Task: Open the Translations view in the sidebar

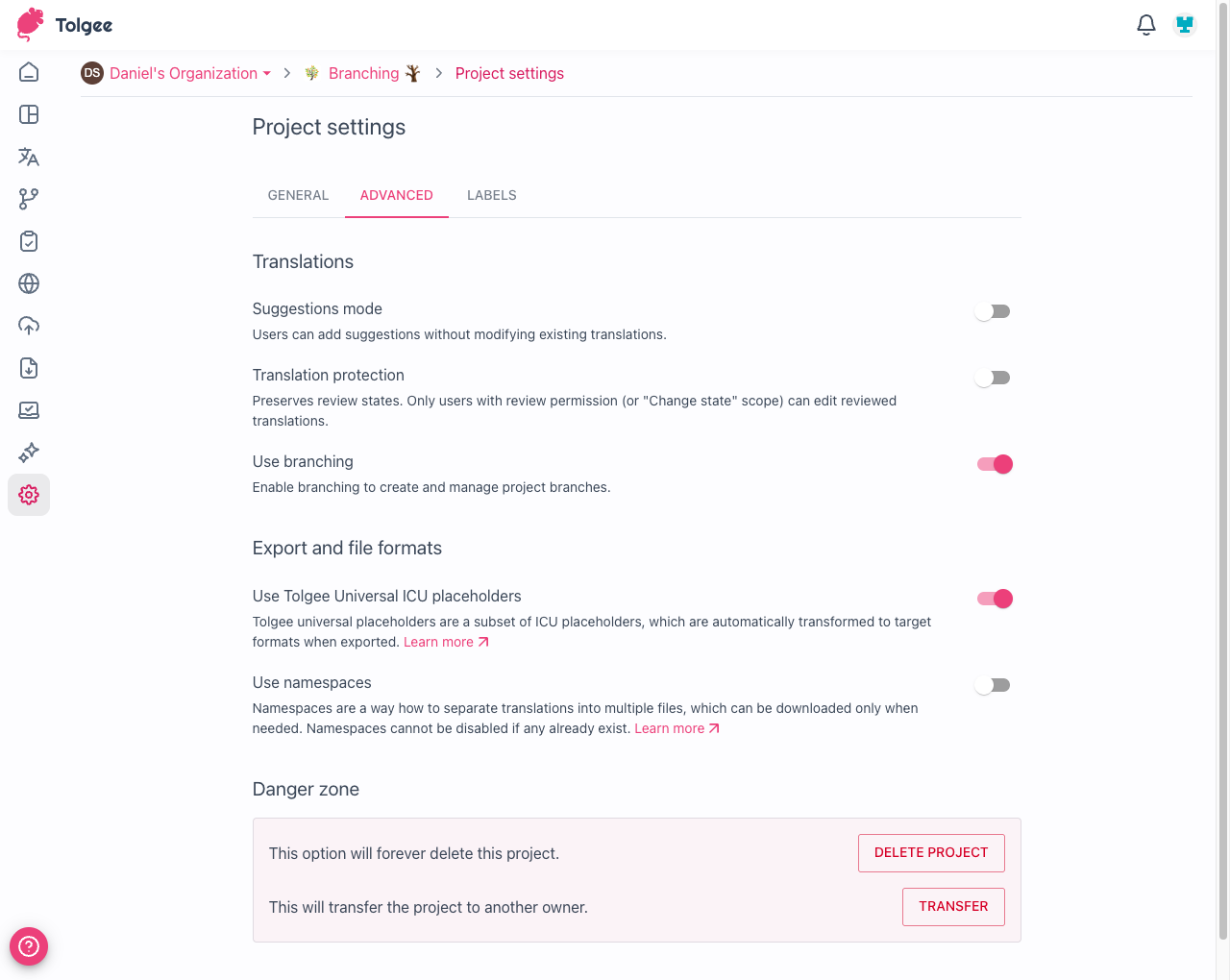Action: [x=29, y=157]
